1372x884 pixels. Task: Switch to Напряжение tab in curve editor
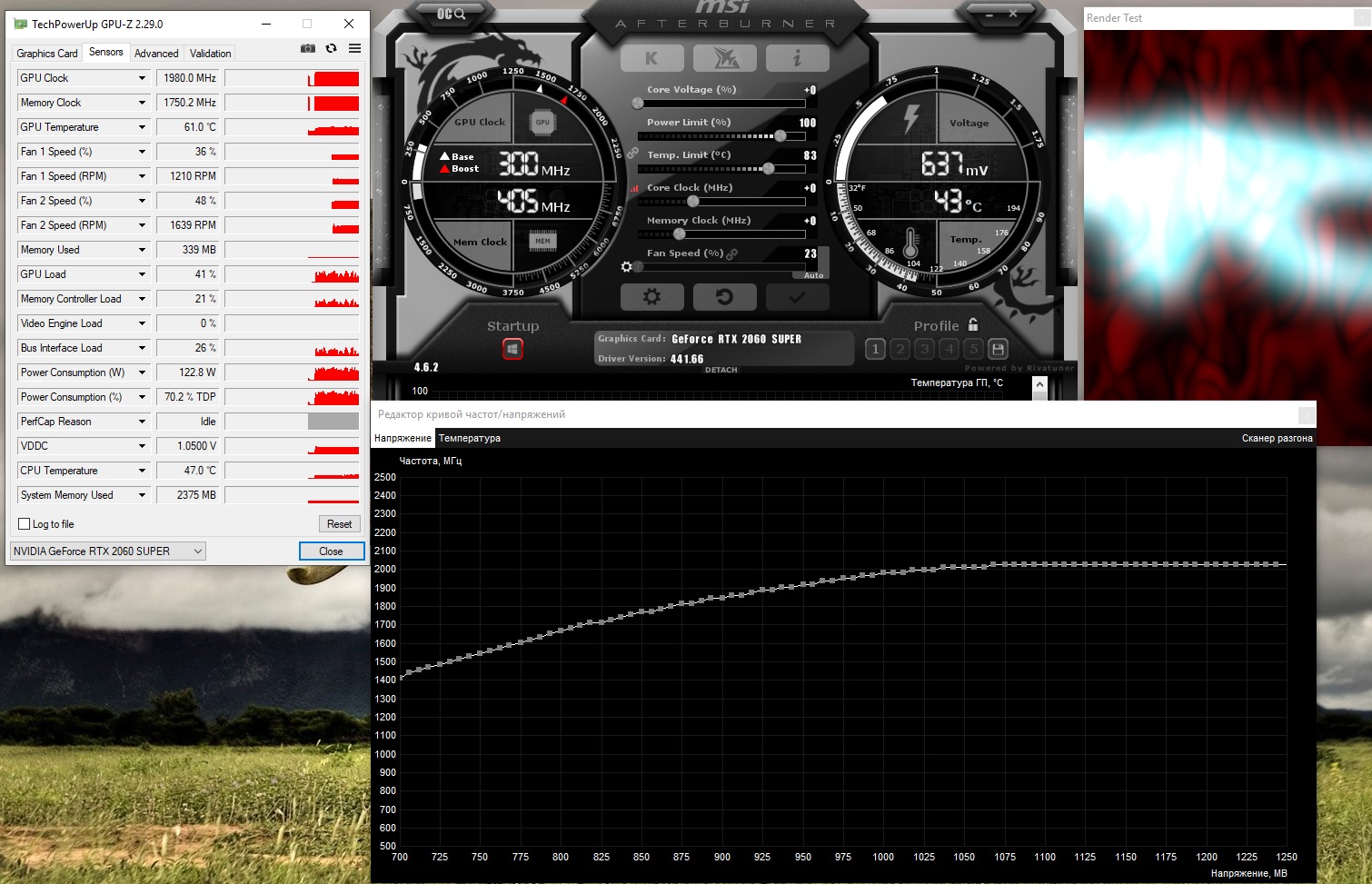click(403, 438)
